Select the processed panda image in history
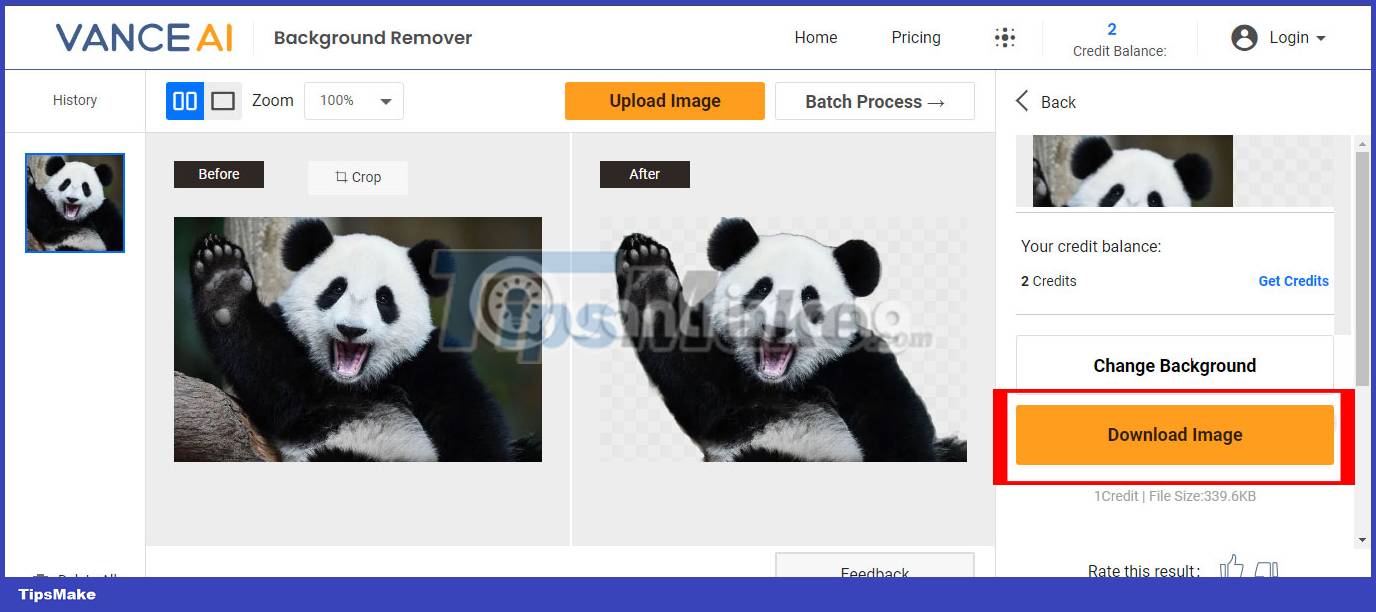The height and width of the screenshot is (612, 1376). pos(75,202)
